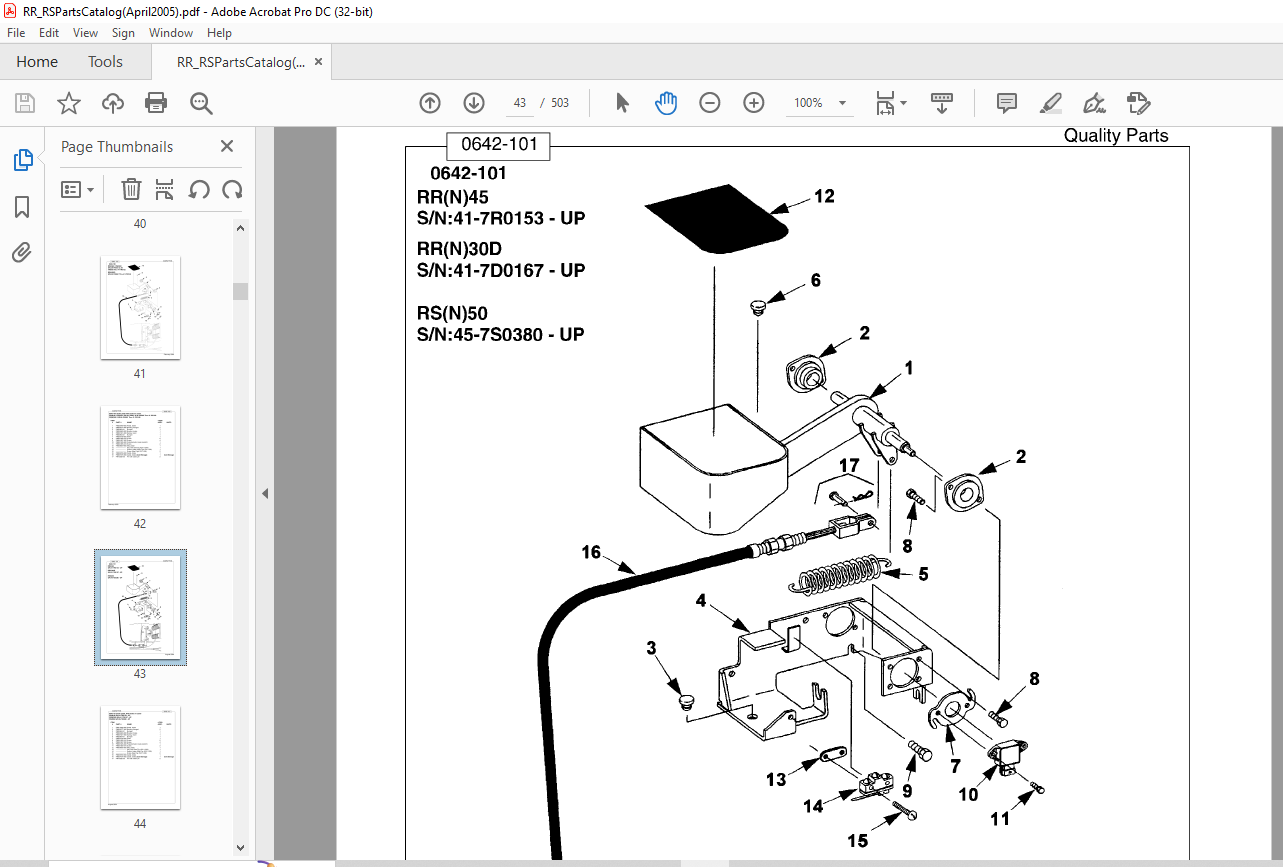Image resolution: width=1283 pixels, height=867 pixels.
Task: Click the page number input field
Action: pyautogui.click(x=519, y=103)
